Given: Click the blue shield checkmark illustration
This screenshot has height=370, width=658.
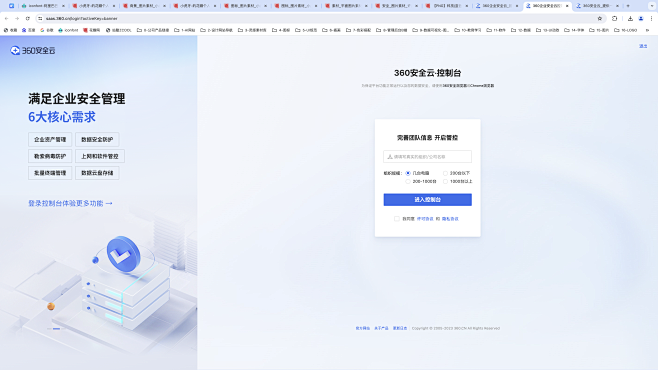Looking at the screenshot, I should click(x=123, y=254).
